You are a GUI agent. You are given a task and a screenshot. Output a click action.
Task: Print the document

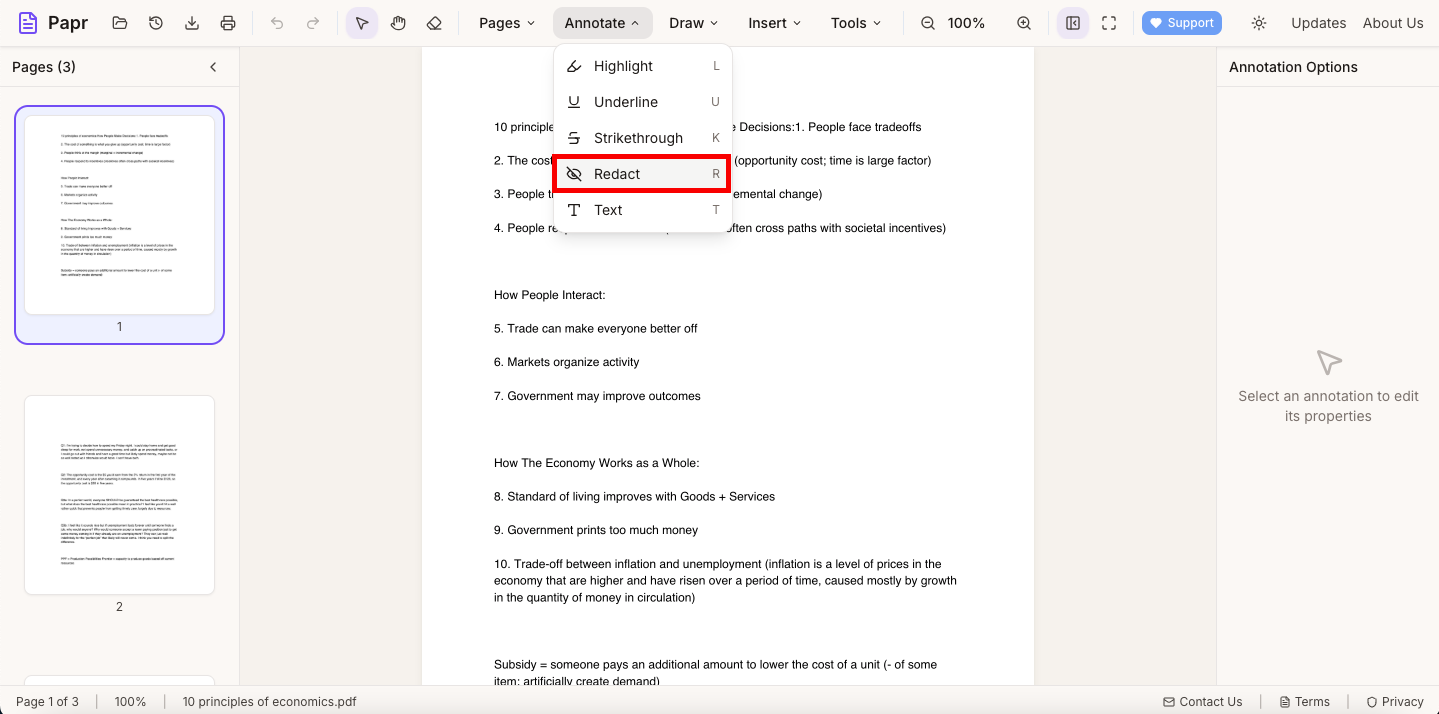pyautogui.click(x=227, y=22)
